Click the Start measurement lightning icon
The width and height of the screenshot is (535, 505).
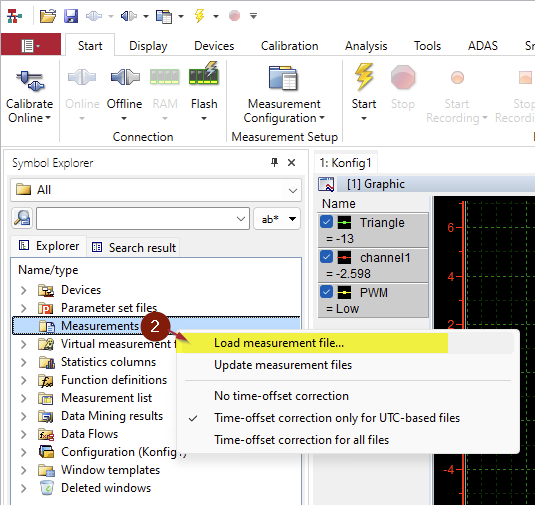click(364, 77)
